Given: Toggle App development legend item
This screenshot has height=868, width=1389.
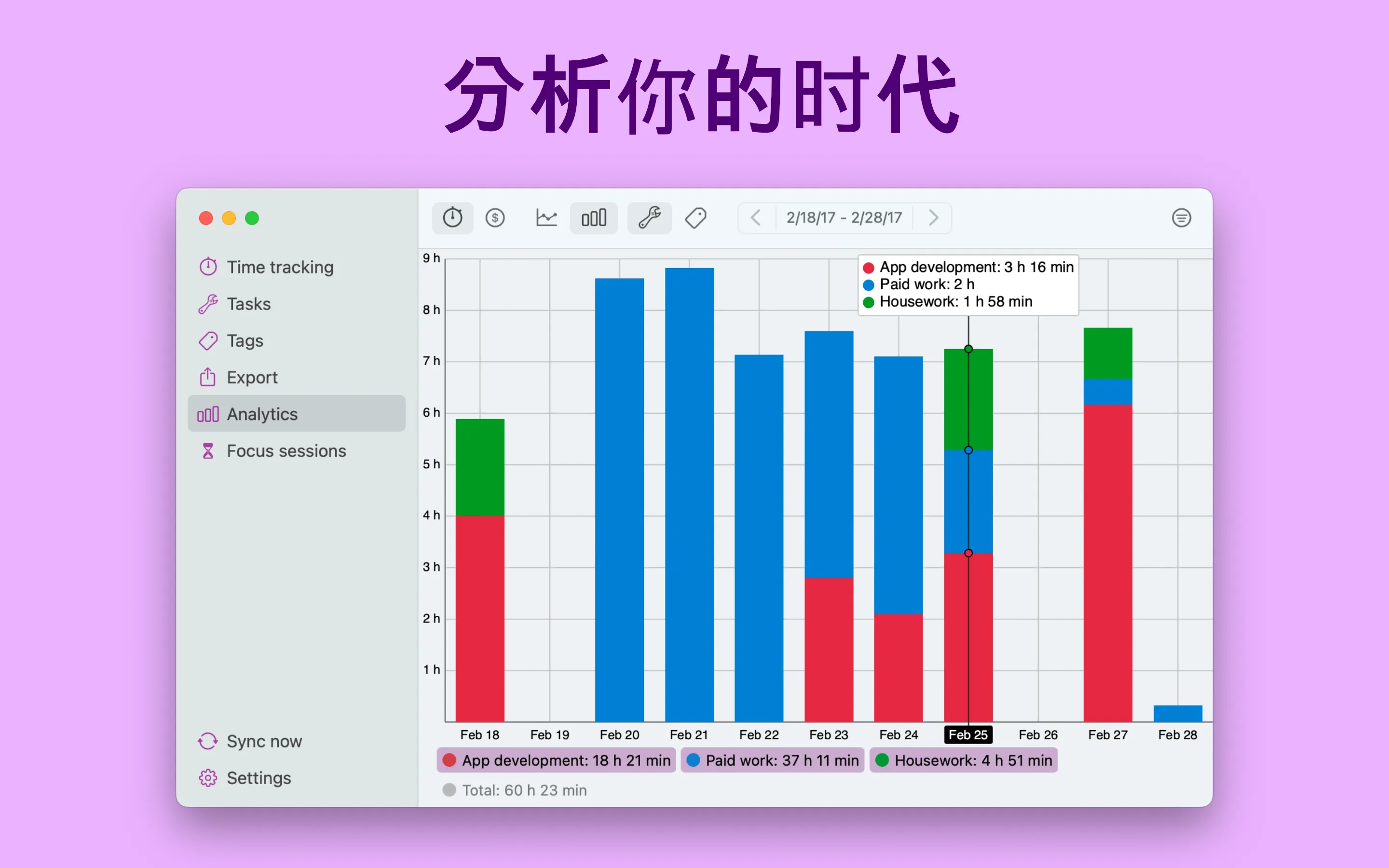Looking at the screenshot, I should point(556,760).
